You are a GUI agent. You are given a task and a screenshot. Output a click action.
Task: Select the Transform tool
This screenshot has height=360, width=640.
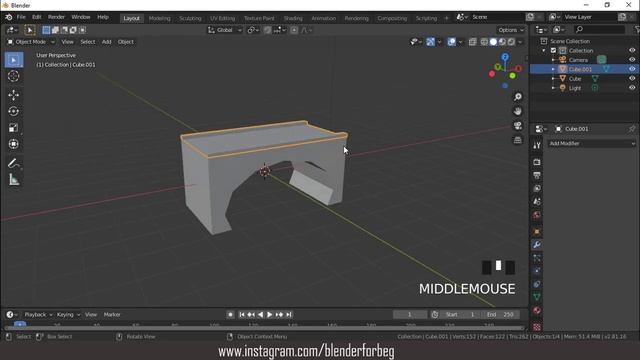13,144
